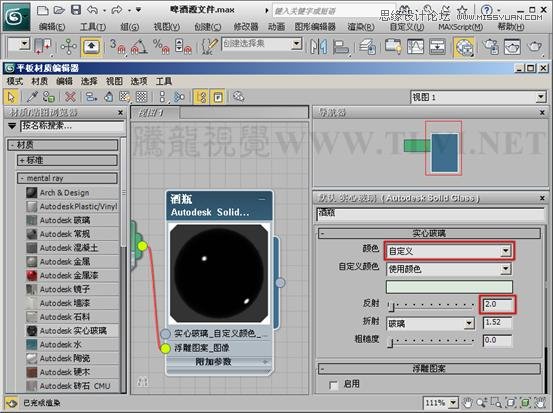
Task: Click the Render Production teapot icon
Action: 535,46
